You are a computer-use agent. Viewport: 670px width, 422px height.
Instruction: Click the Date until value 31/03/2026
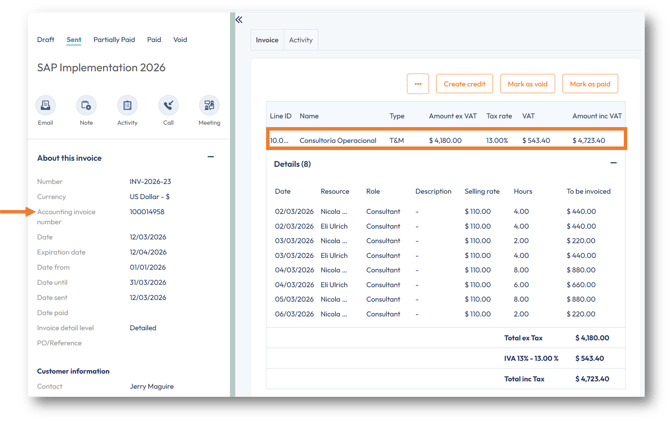[148, 282]
